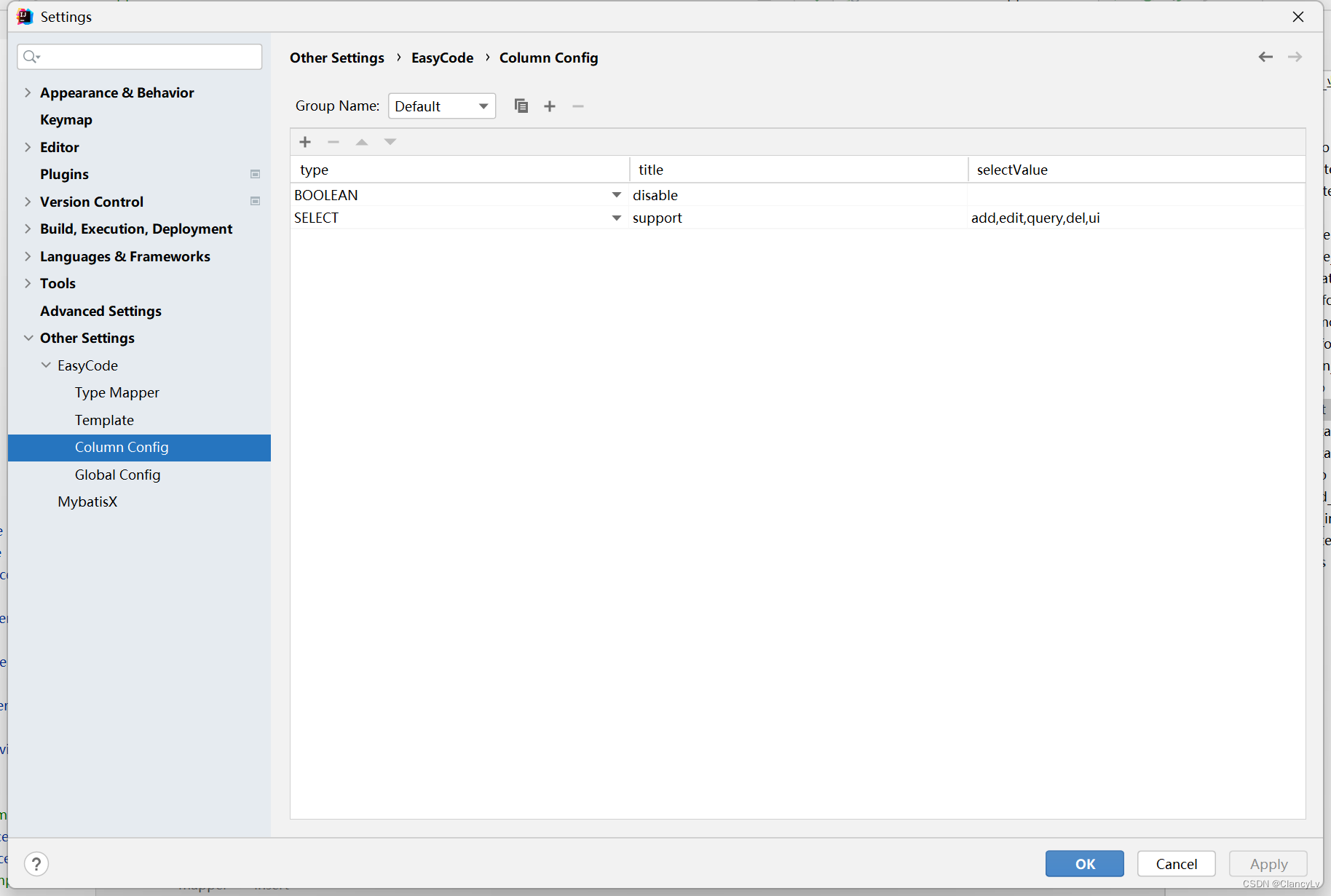The image size is (1331, 896).
Task: Click the OK button
Action: point(1085,864)
